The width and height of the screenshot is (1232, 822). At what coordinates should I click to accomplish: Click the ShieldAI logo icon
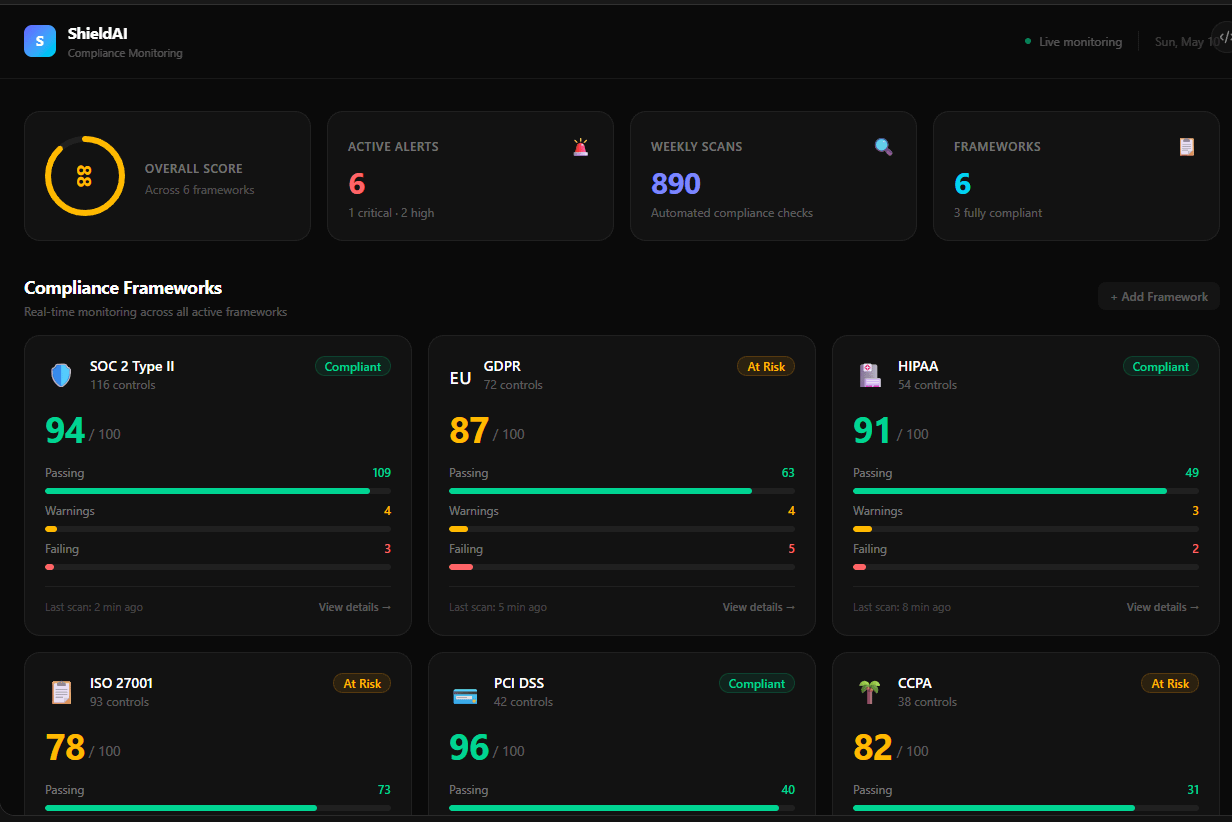[40, 41]
